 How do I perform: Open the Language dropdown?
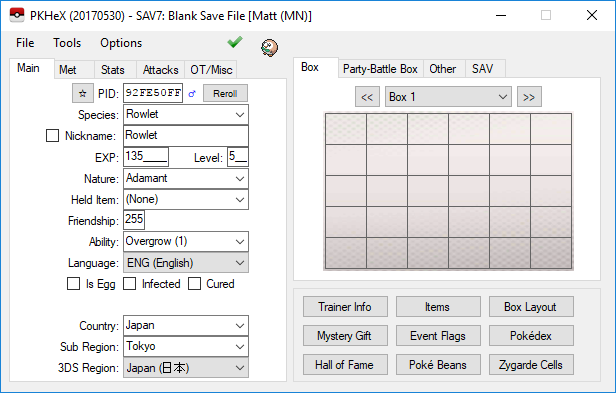(186, 263)
